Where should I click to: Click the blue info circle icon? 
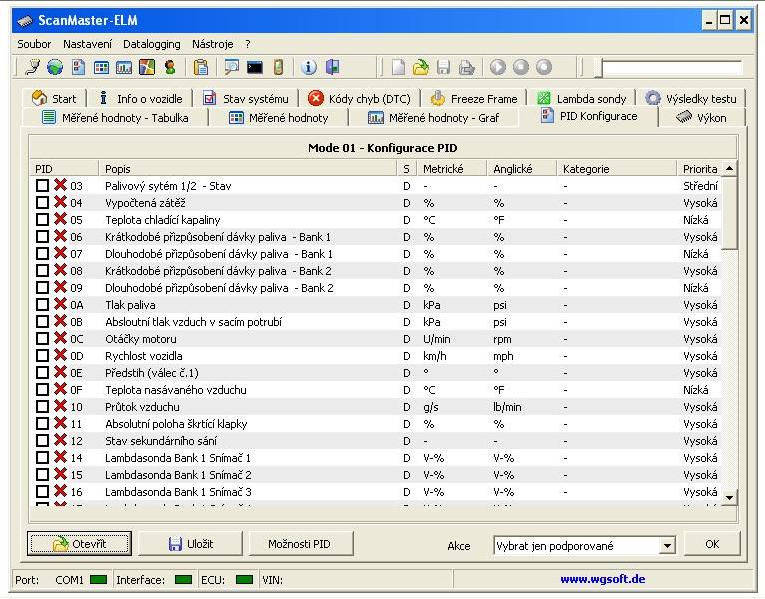point(308,67)
